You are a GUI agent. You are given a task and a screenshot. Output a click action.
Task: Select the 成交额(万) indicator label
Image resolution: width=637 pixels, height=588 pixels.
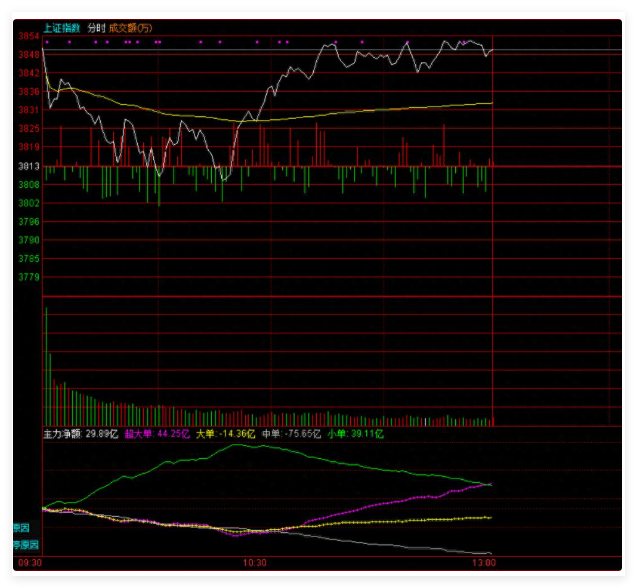(131, 28)
